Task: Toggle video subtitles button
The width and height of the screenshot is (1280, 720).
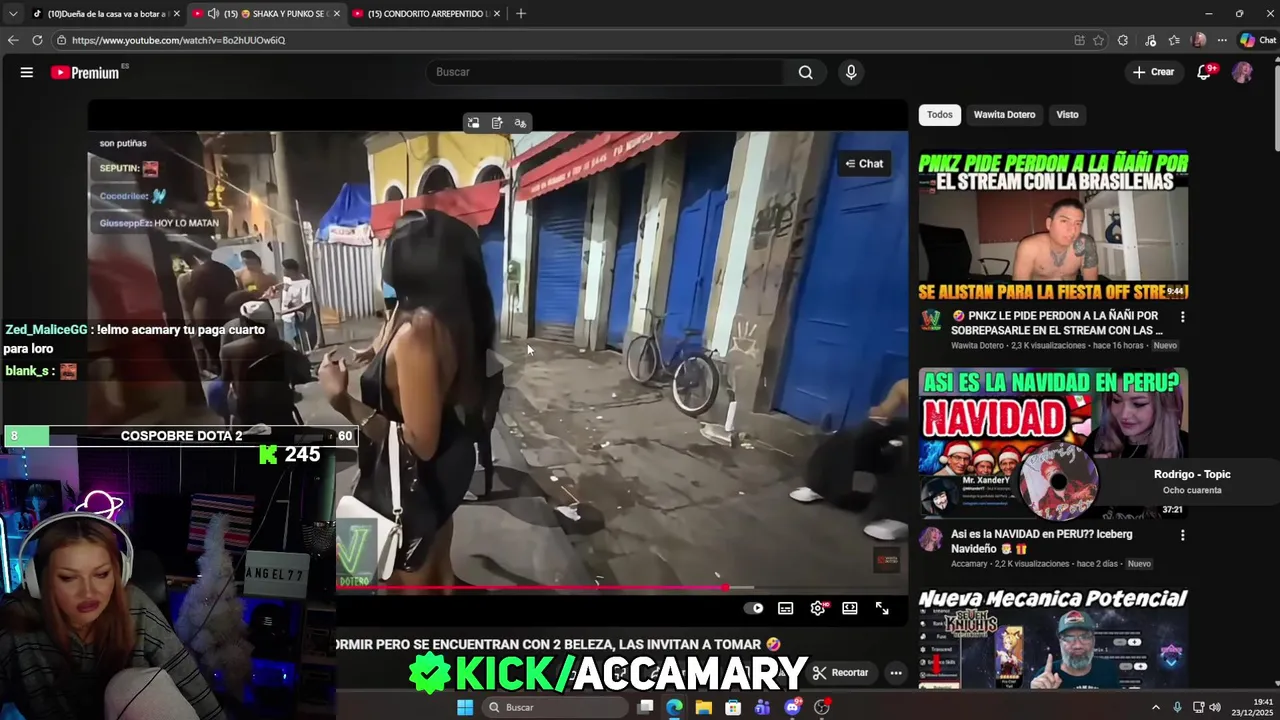Action: pos(786,608)
